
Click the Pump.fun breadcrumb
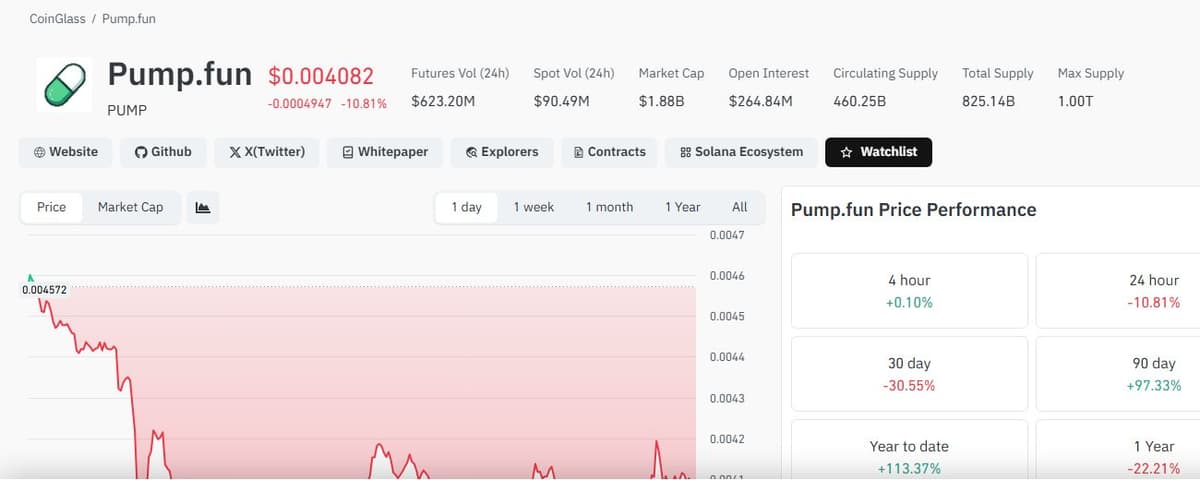pyautogui.click(x=129, y=19)
